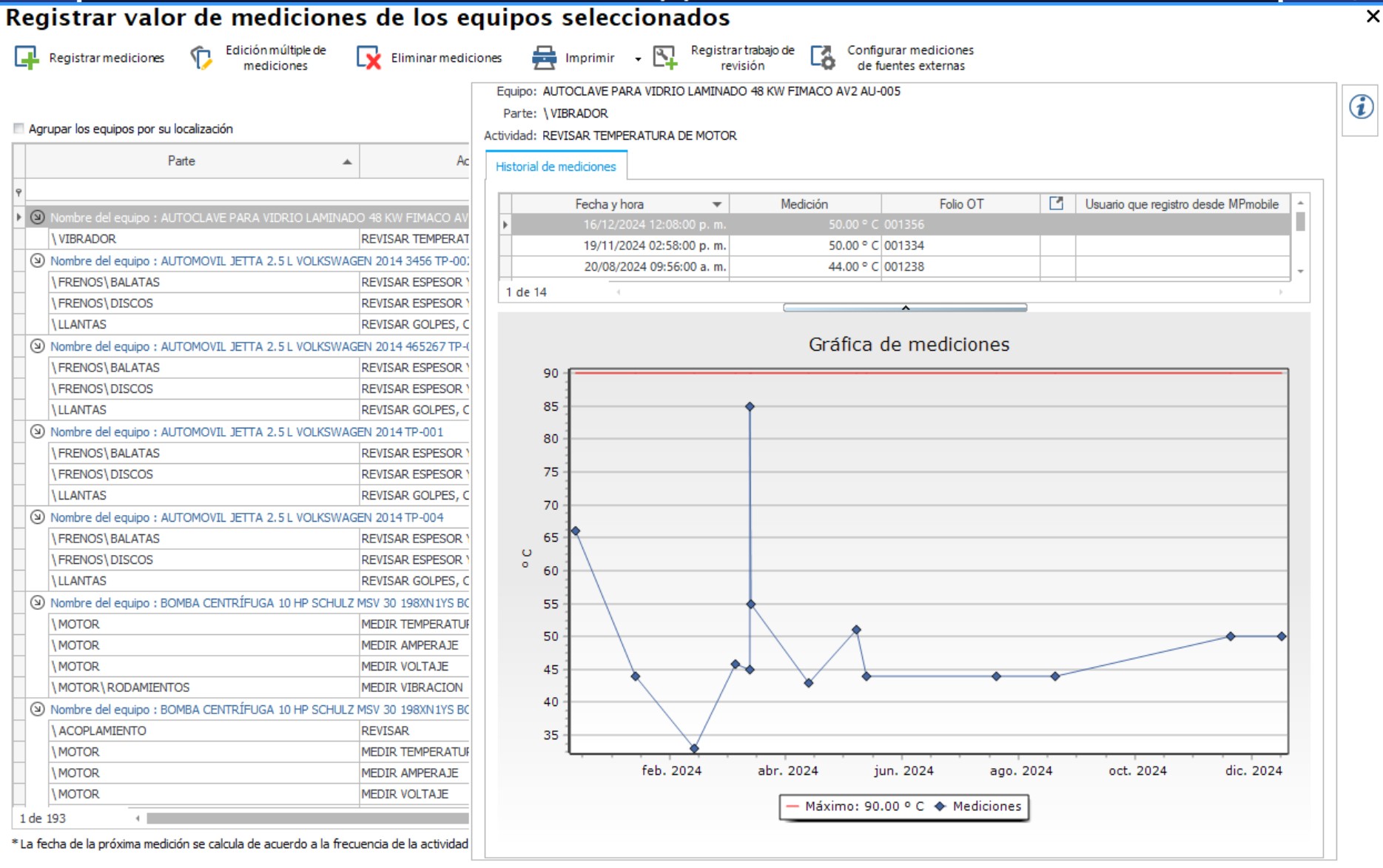Click the lowest 33 °C chart data point

[x=694, y=748]
